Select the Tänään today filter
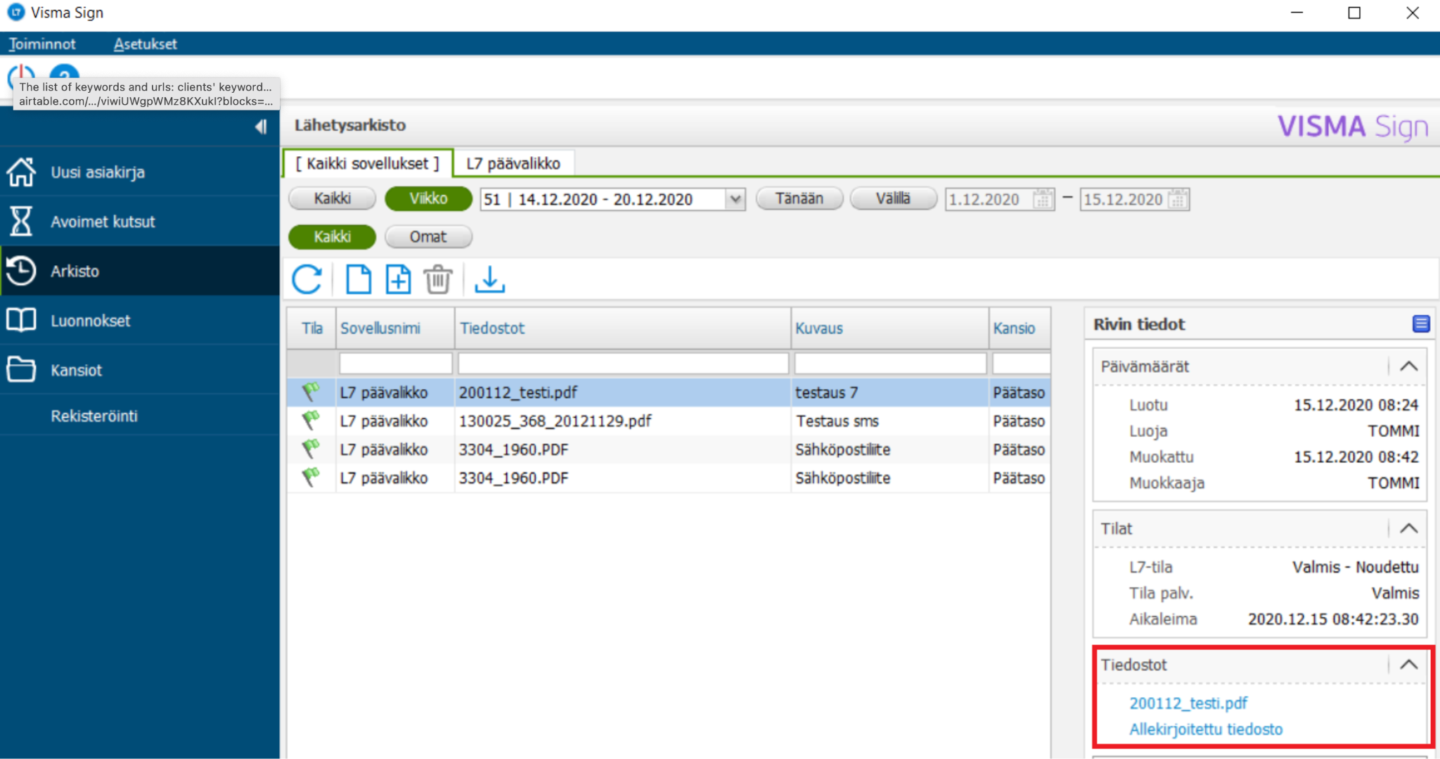The height and width of the screenshot is (759, 1440). coord(799,199)
